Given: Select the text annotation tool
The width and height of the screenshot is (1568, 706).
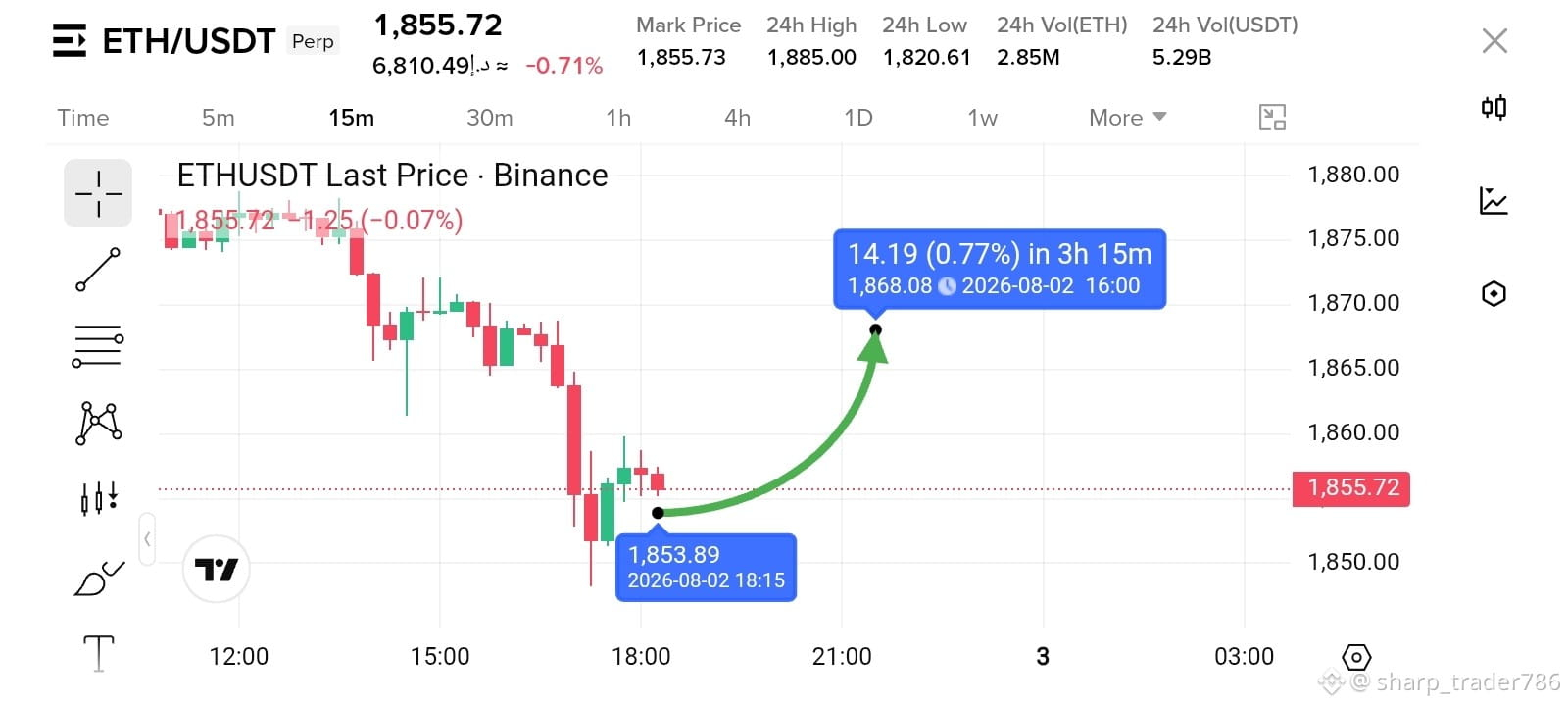Looking at the screenshot, I should (x=98, y=653).
